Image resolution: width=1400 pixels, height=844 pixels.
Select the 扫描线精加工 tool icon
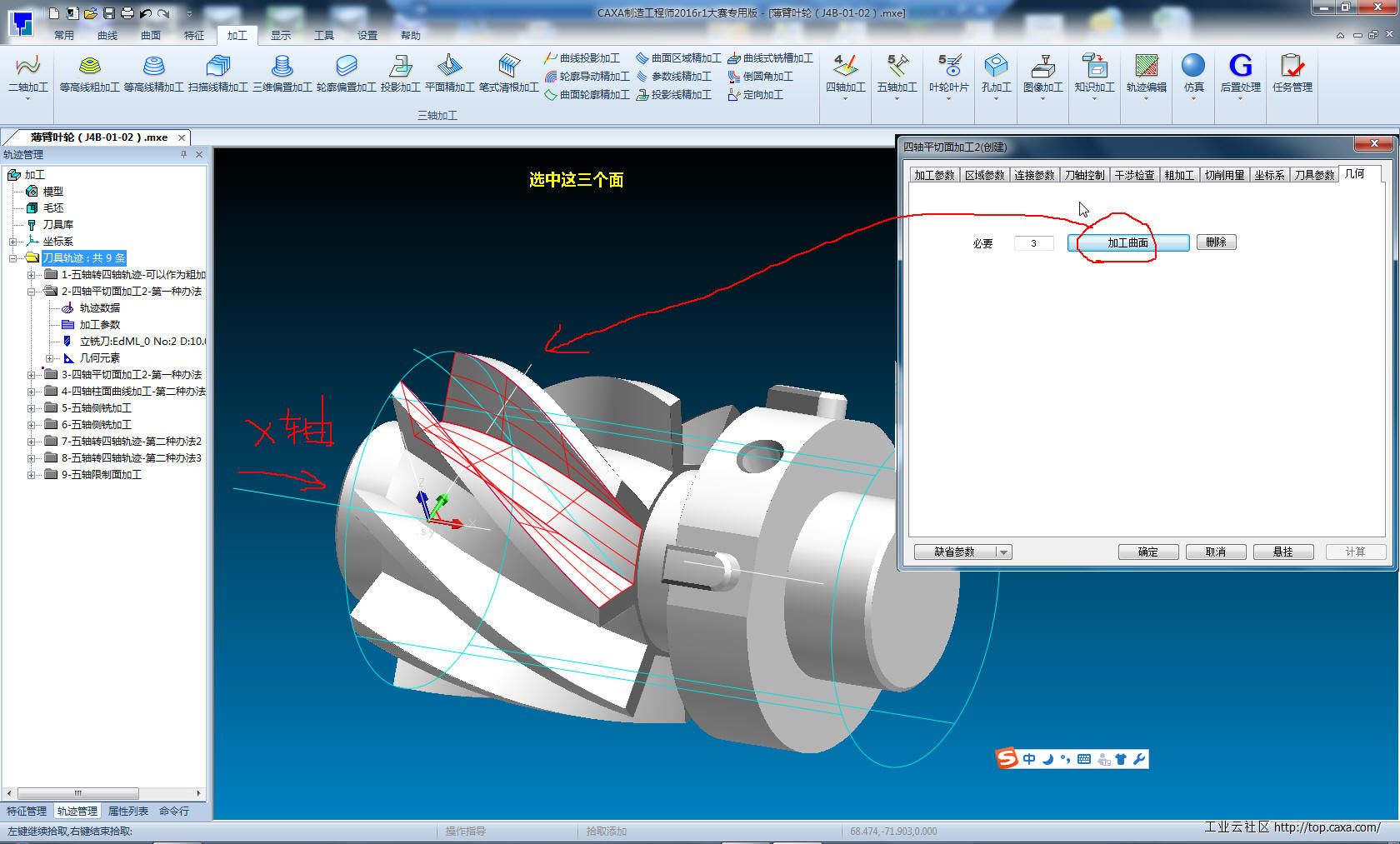217,67
